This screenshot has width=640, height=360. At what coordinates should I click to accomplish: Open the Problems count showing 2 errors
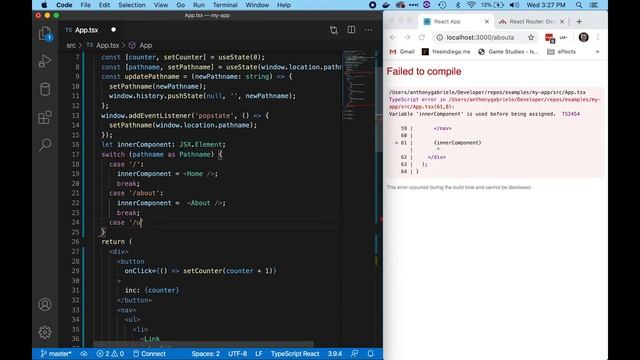[x=110, y=354]
